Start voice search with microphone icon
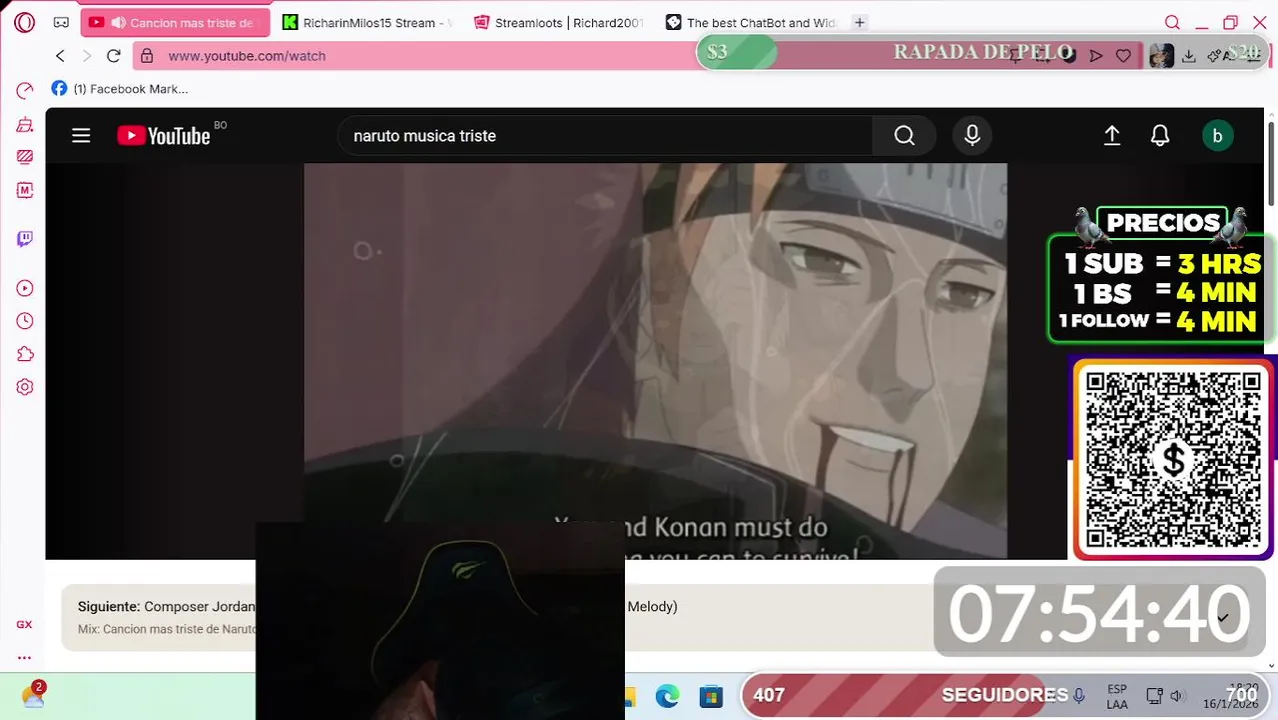1278x720 pixels. tap(972, 136)
